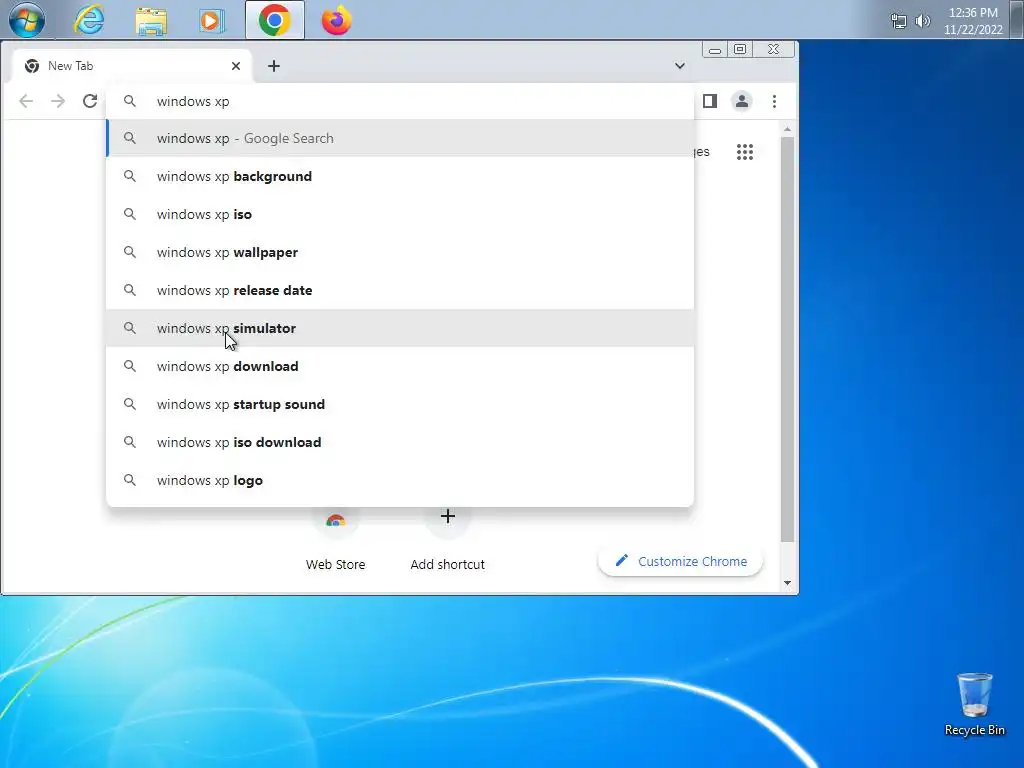Show the clock and date flyout
Image resolution: width=1024 pixels, height=768 pixels.
coord(973,21)
